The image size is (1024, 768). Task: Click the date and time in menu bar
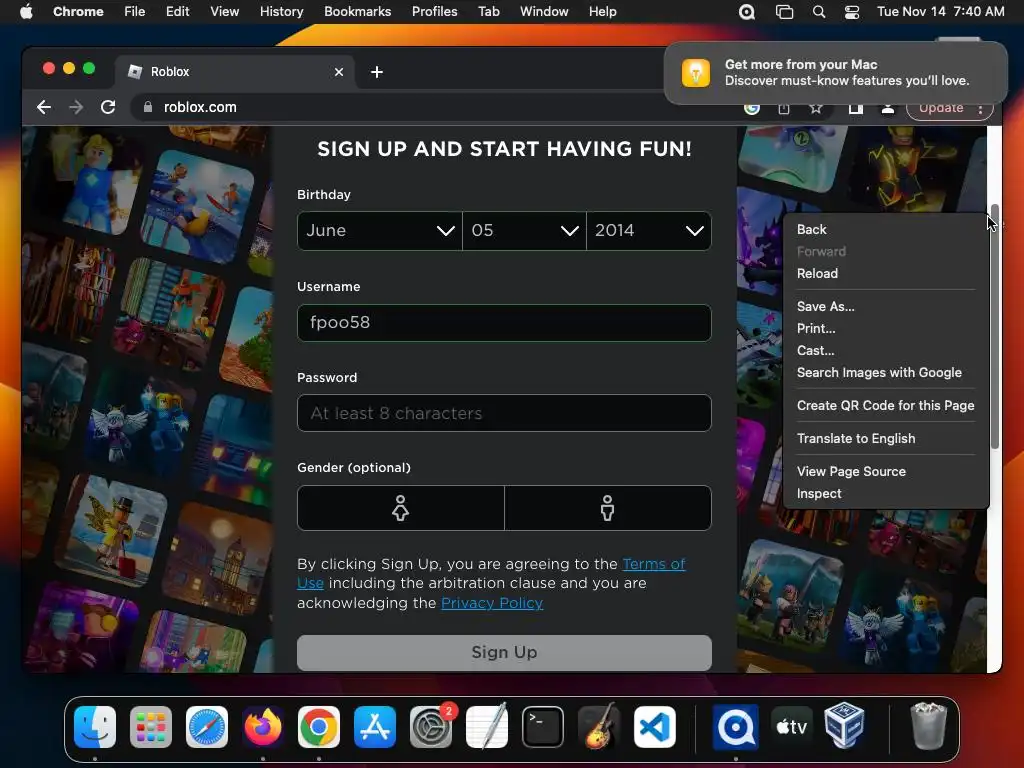940,12
